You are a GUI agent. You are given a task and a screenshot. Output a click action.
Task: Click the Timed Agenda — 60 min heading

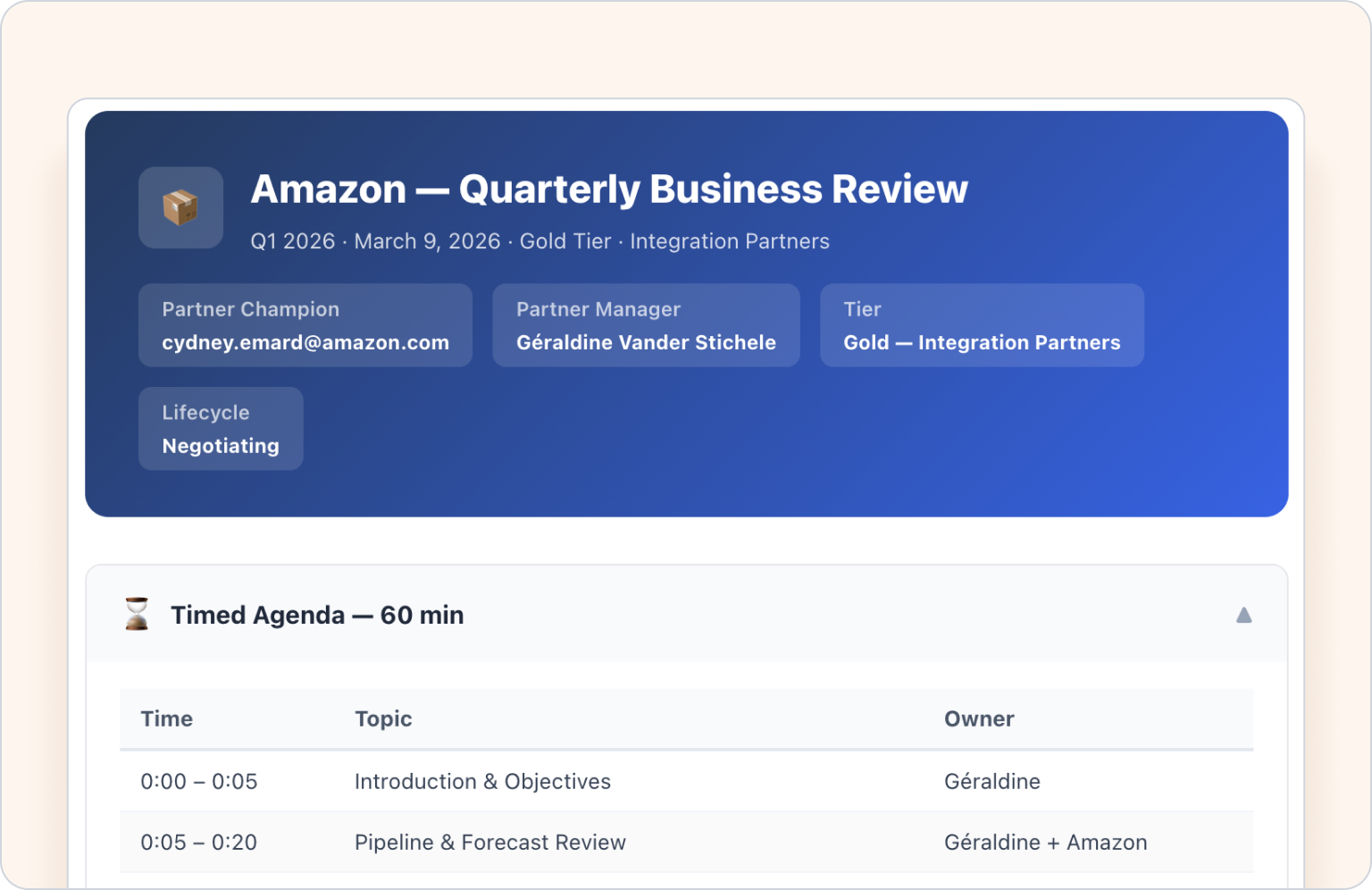pyautogui.click(x=317, y=614)
